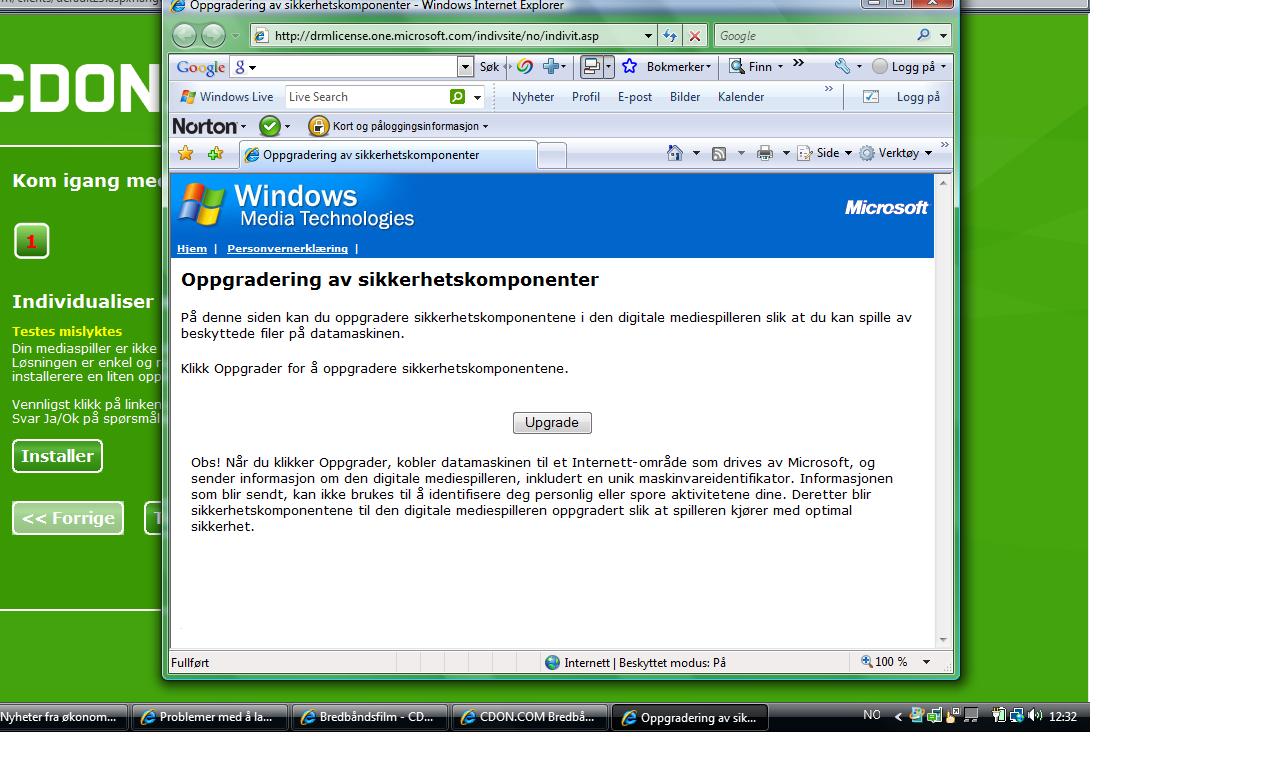The height and width of the screenshot is (768, 1280).
Task: Click Internett | Beskyttet modus: På status text
Action: pyautogui.click(x=645, y=662)
